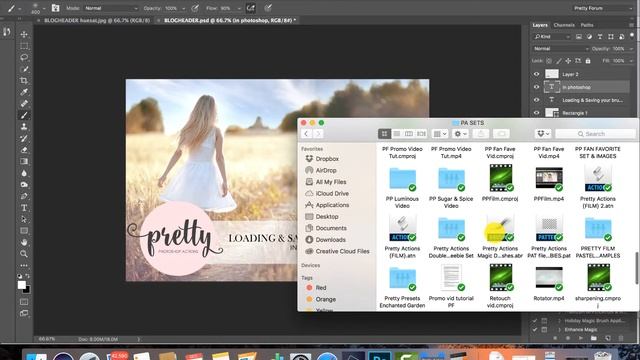Click the background color swatch
This screenshot has width=640, height=360.
[x=27, y=291]
